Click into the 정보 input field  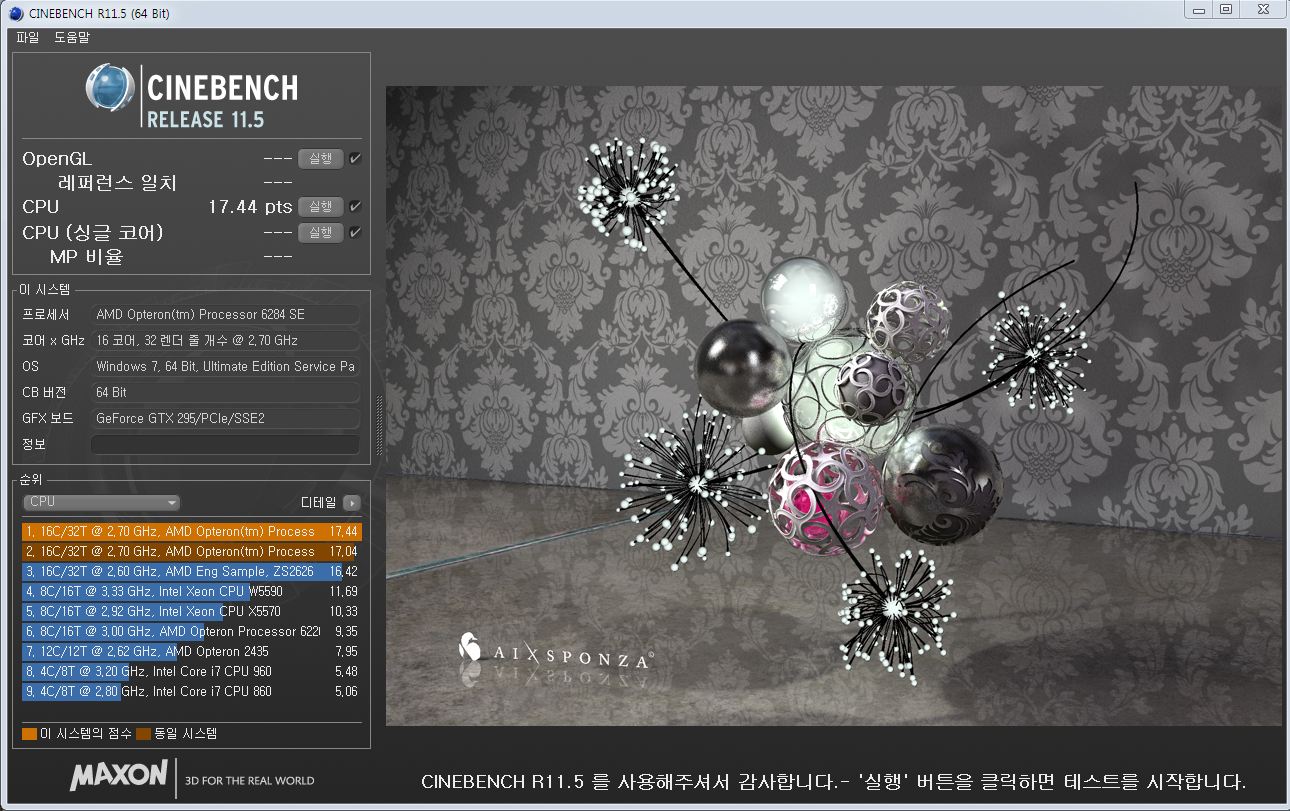point(225,444)
